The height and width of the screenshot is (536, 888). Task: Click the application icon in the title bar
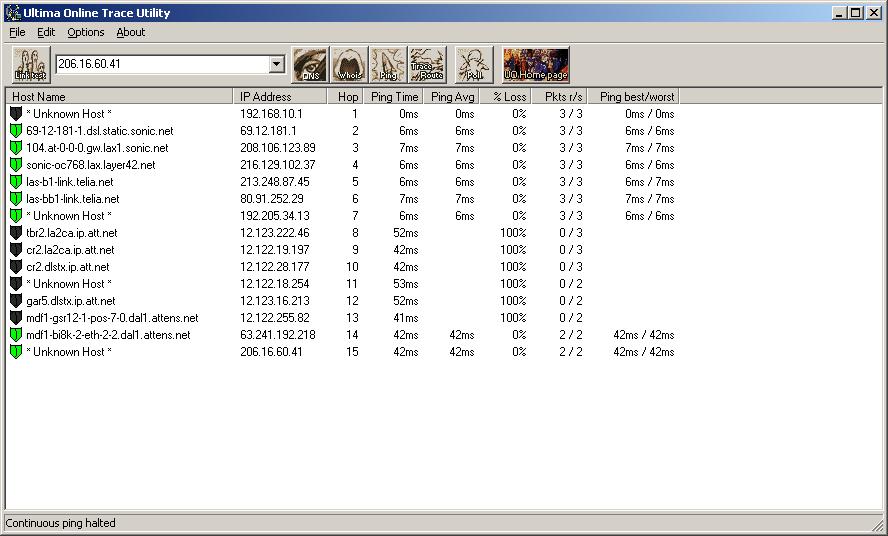[12, 12]
